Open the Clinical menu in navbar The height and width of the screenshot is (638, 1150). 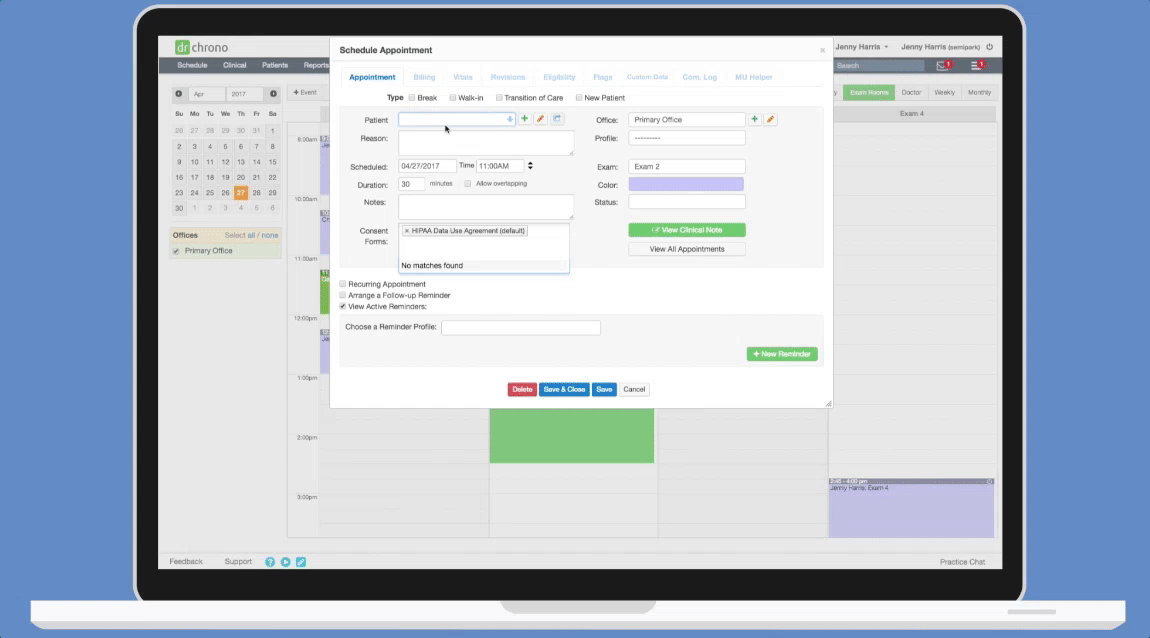235,65
